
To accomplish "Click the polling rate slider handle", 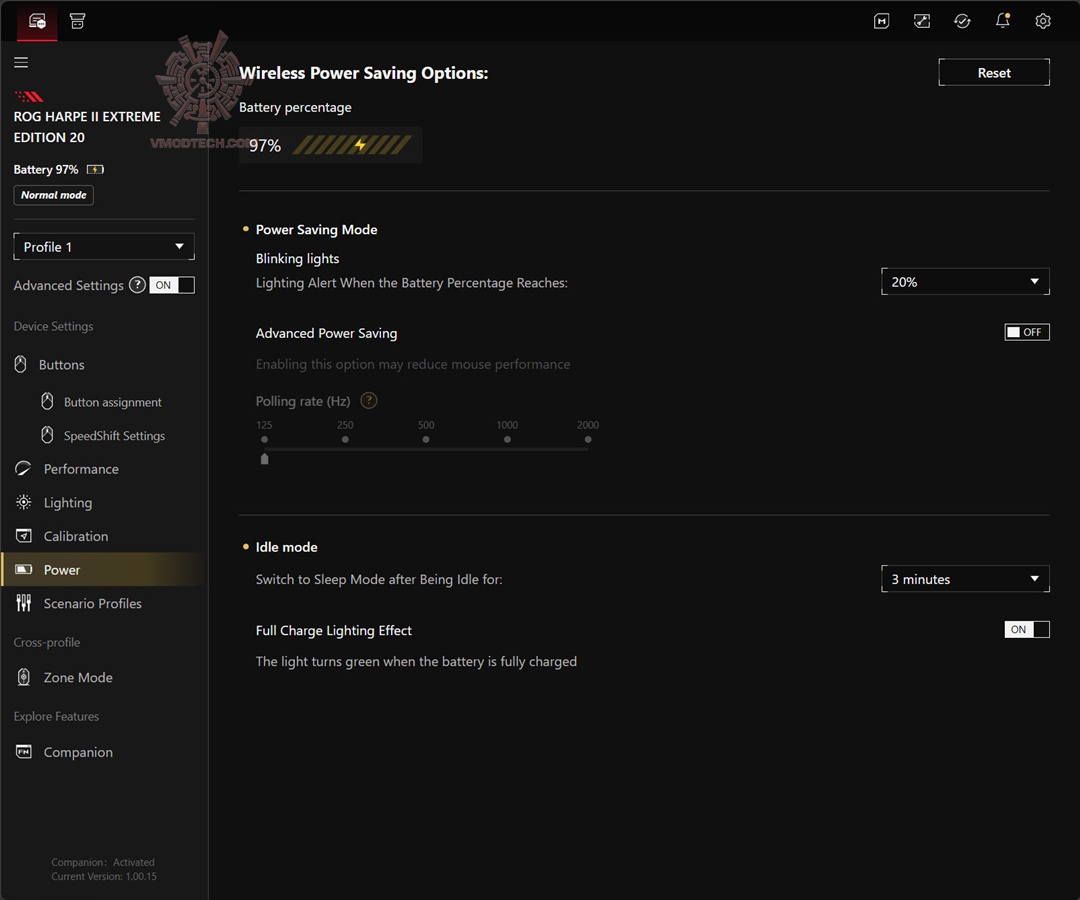I will click(264, 459).
